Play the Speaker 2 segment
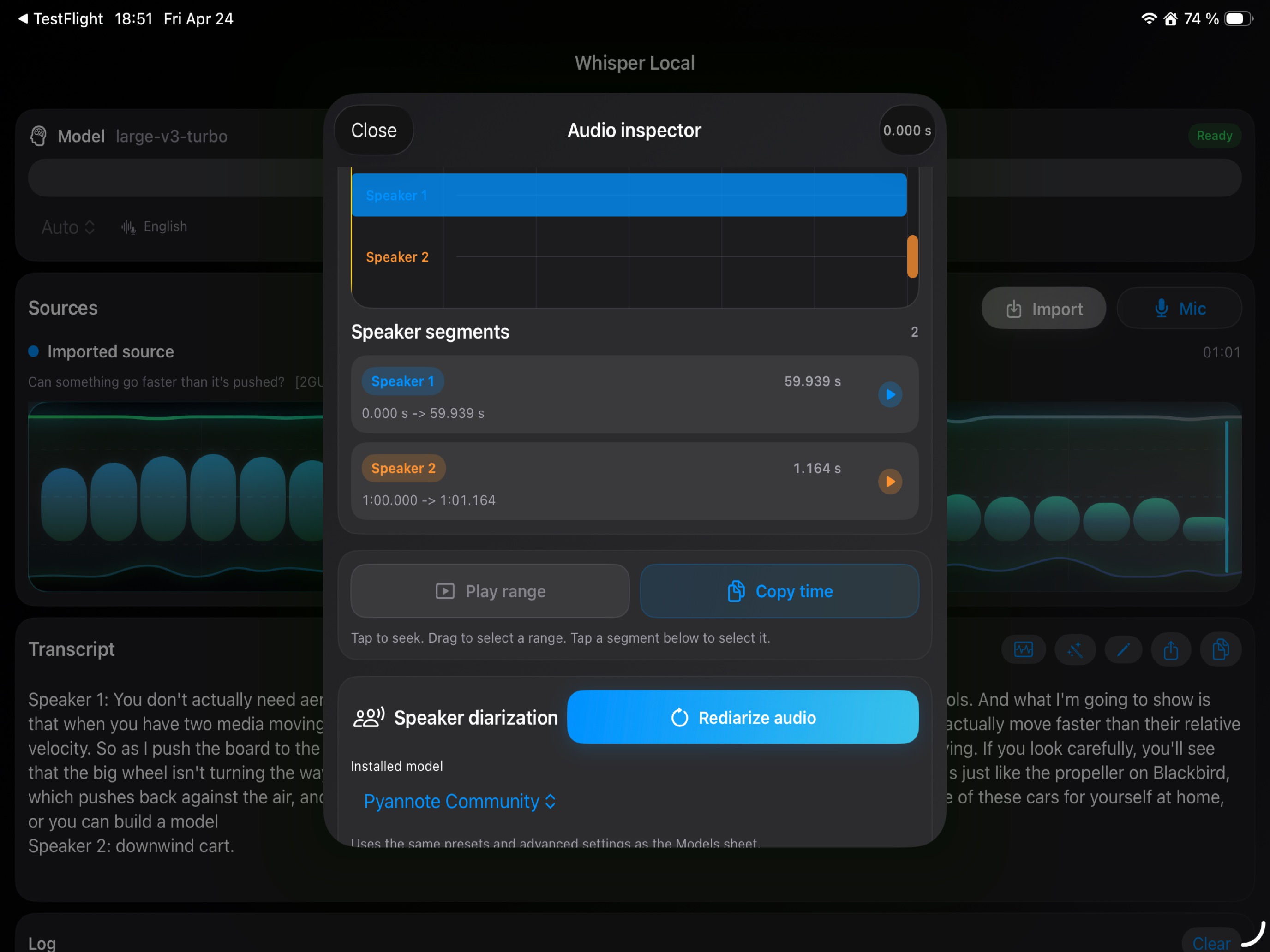 890,482
